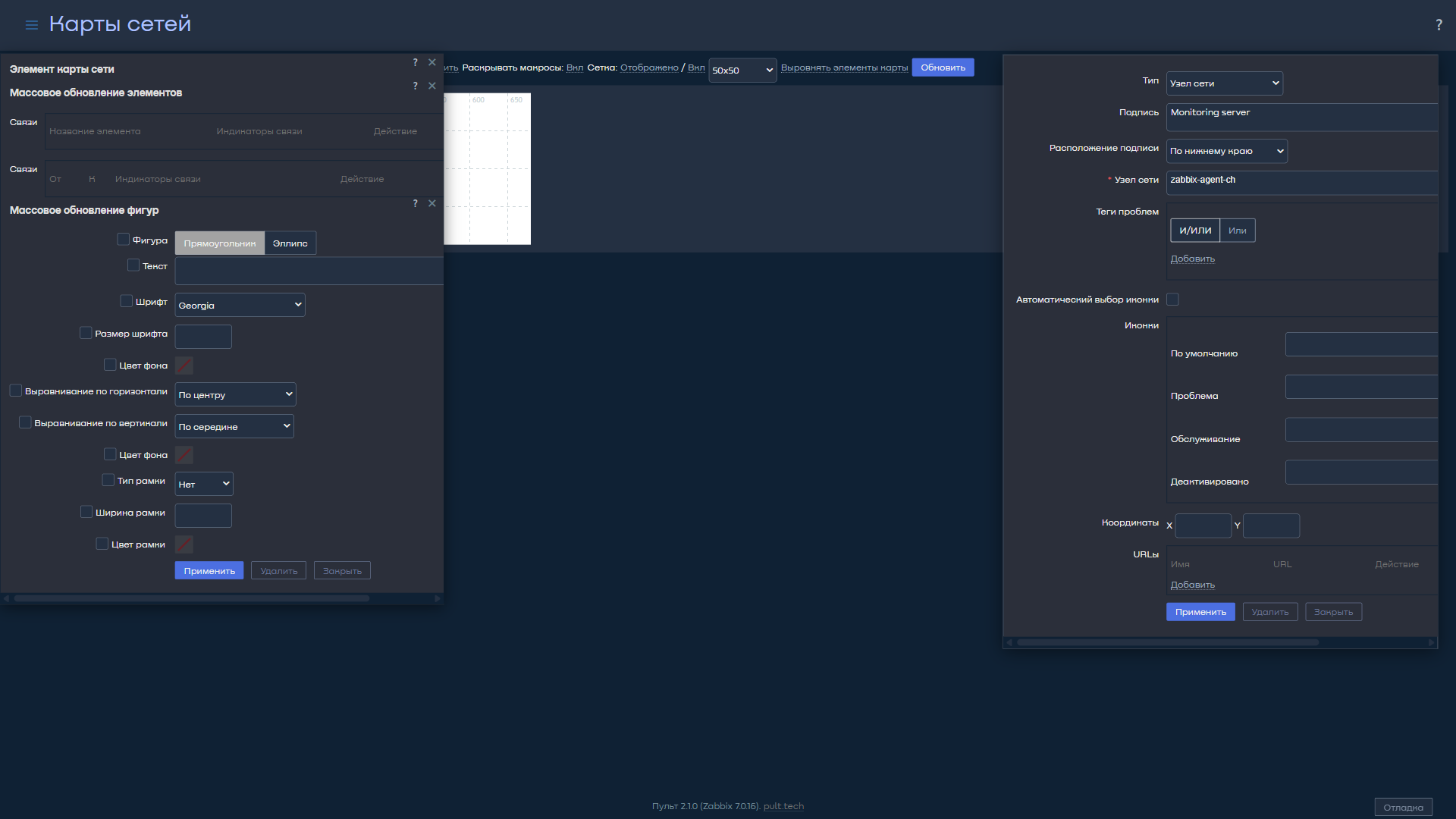Open help for Массовое обновление элементов dialog
Screen dimensions: 1456x819
pyautogui.click(x=415, y=86)
